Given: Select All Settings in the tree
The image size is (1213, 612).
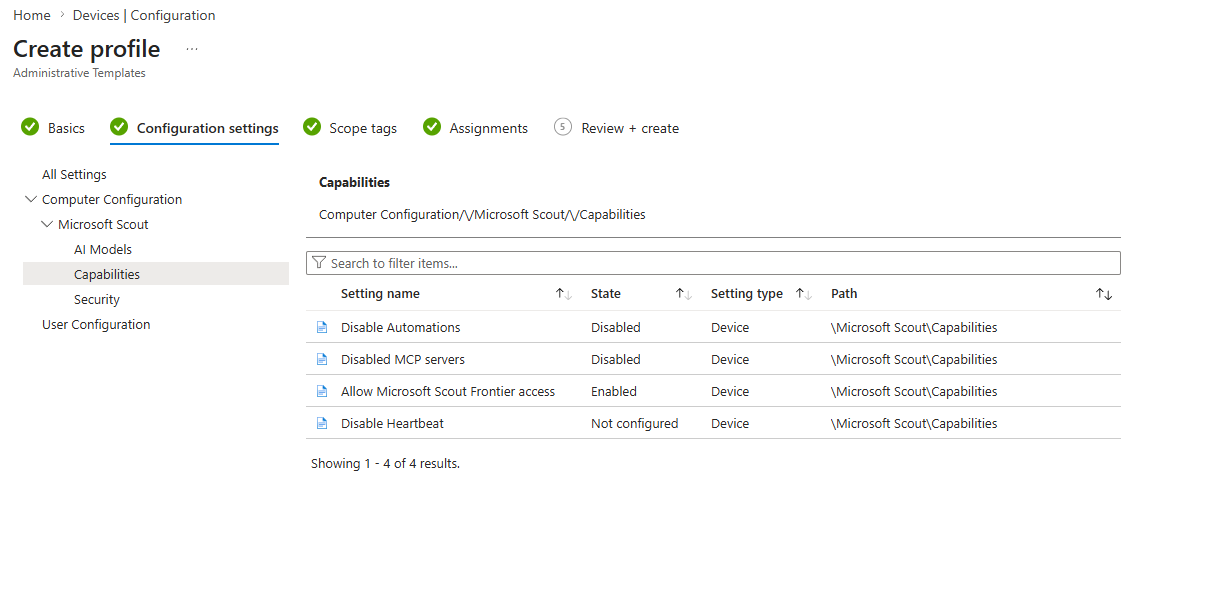Looking at the screenshot, I should coord(74,174).
